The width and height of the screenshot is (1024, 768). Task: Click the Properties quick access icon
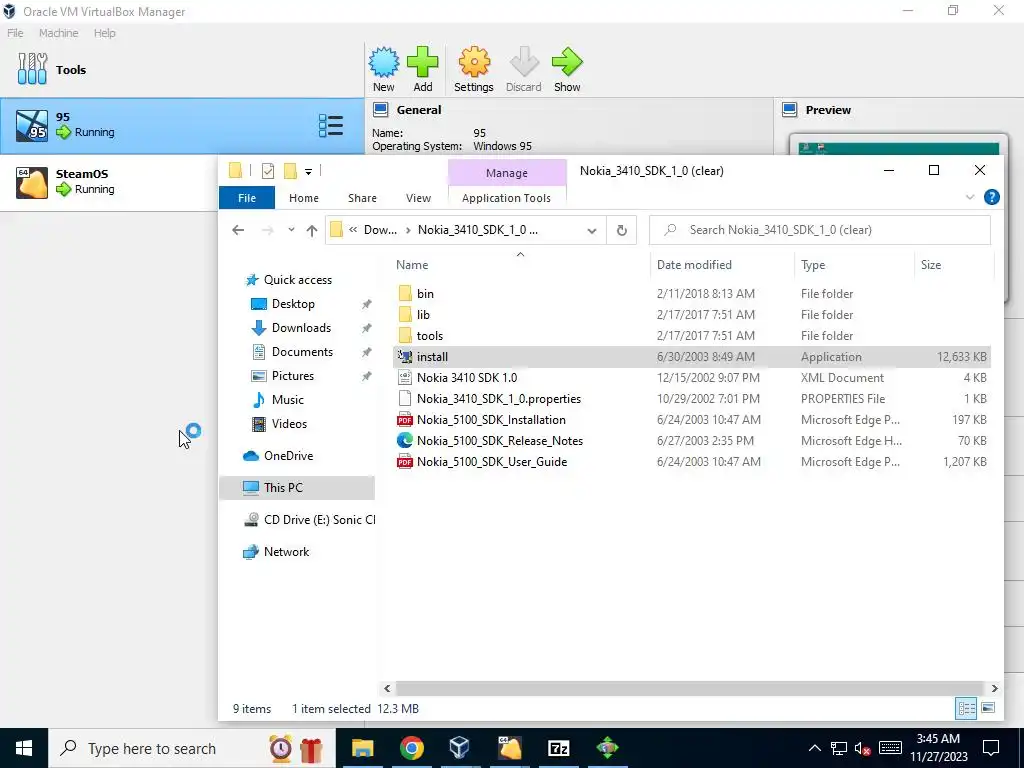coord(268,171)
